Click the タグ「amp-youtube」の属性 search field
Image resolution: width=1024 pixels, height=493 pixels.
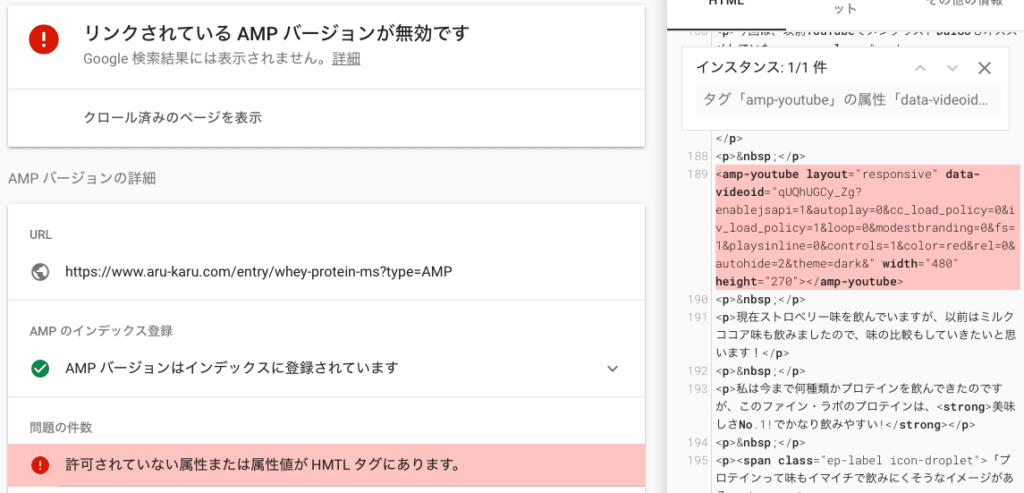coord(848,101)
